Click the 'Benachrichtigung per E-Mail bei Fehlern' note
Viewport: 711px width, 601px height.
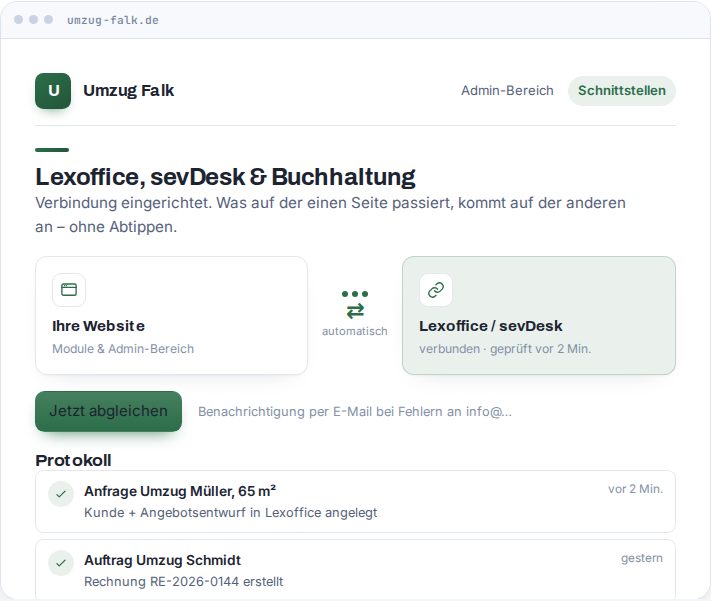point(355,411)
